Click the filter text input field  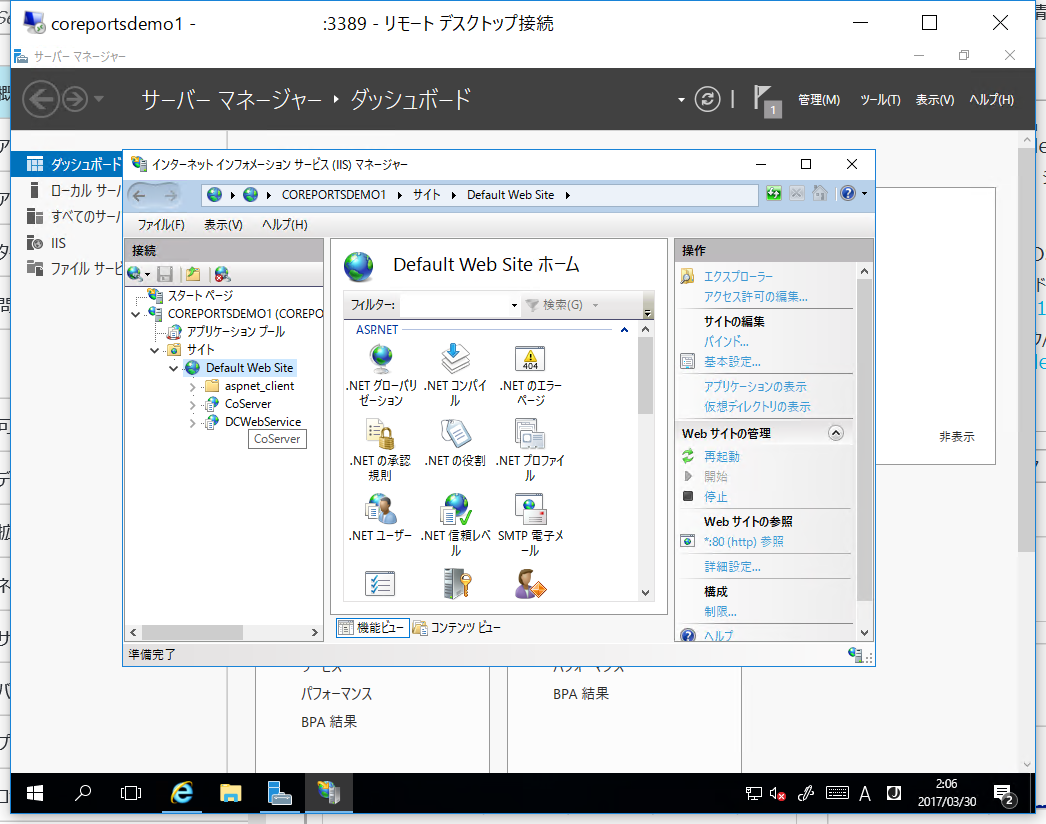454,305
